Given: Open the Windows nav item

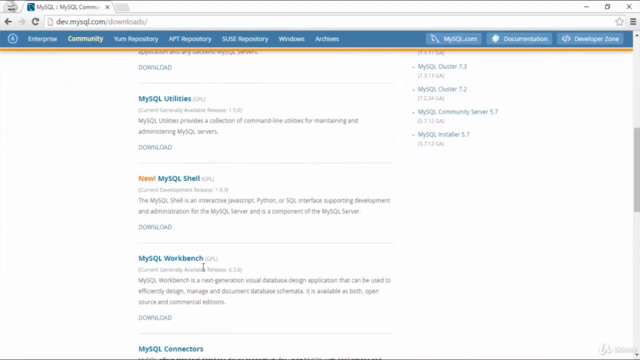Looking at the screenshot, I should point(291,39).
